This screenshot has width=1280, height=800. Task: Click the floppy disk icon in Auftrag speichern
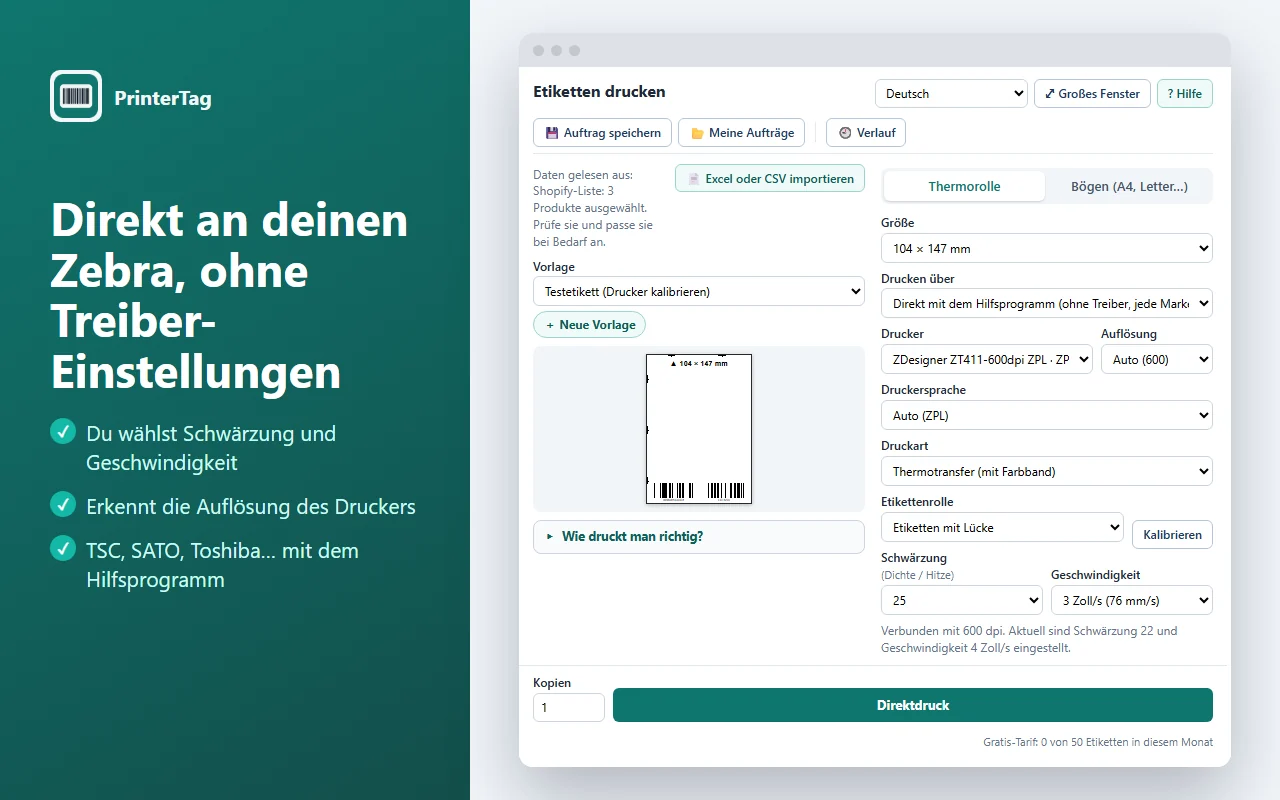[x=552, y=133]
